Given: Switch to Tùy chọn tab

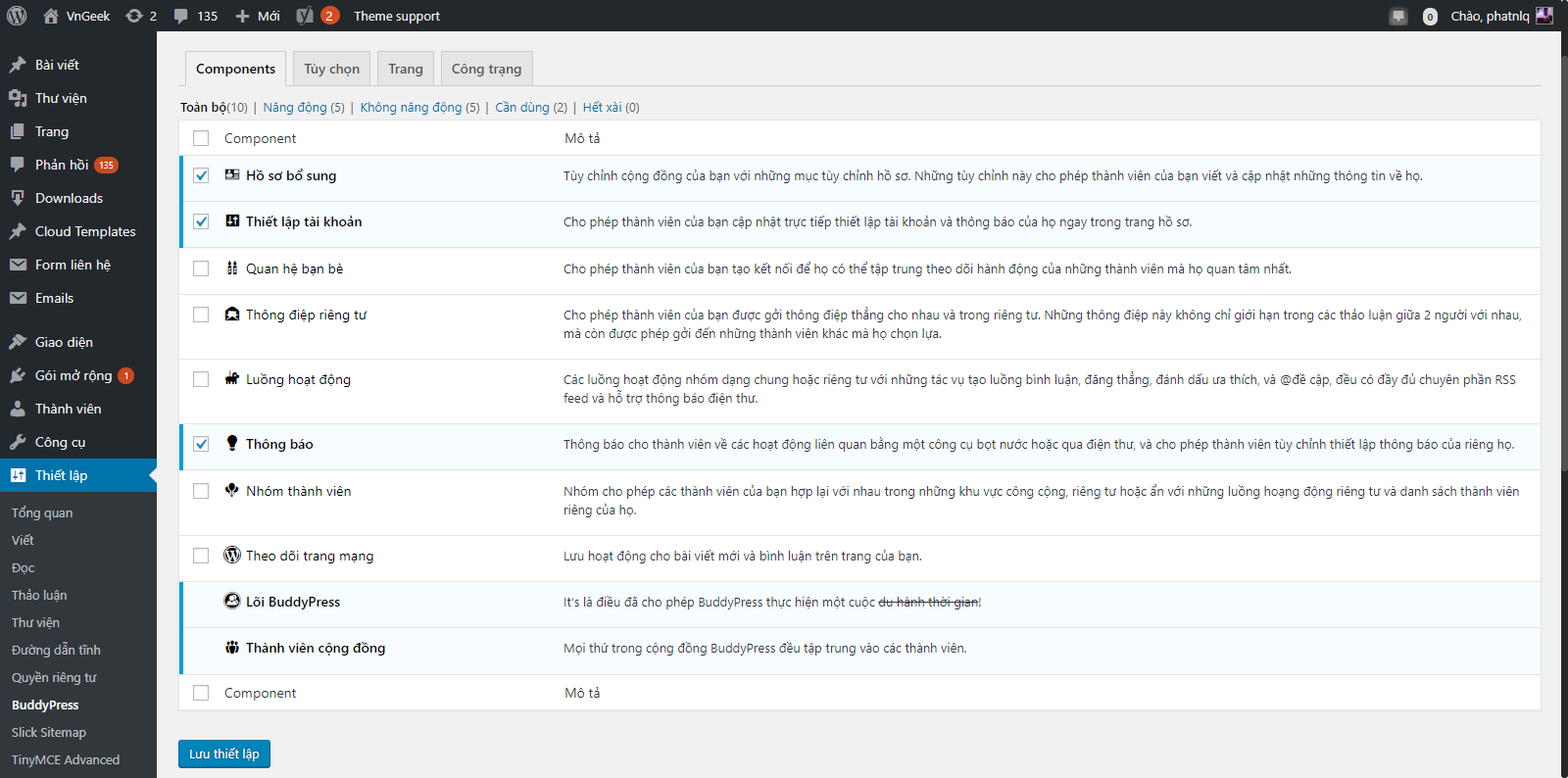Looking at the screenshot, I should (331, 69).
